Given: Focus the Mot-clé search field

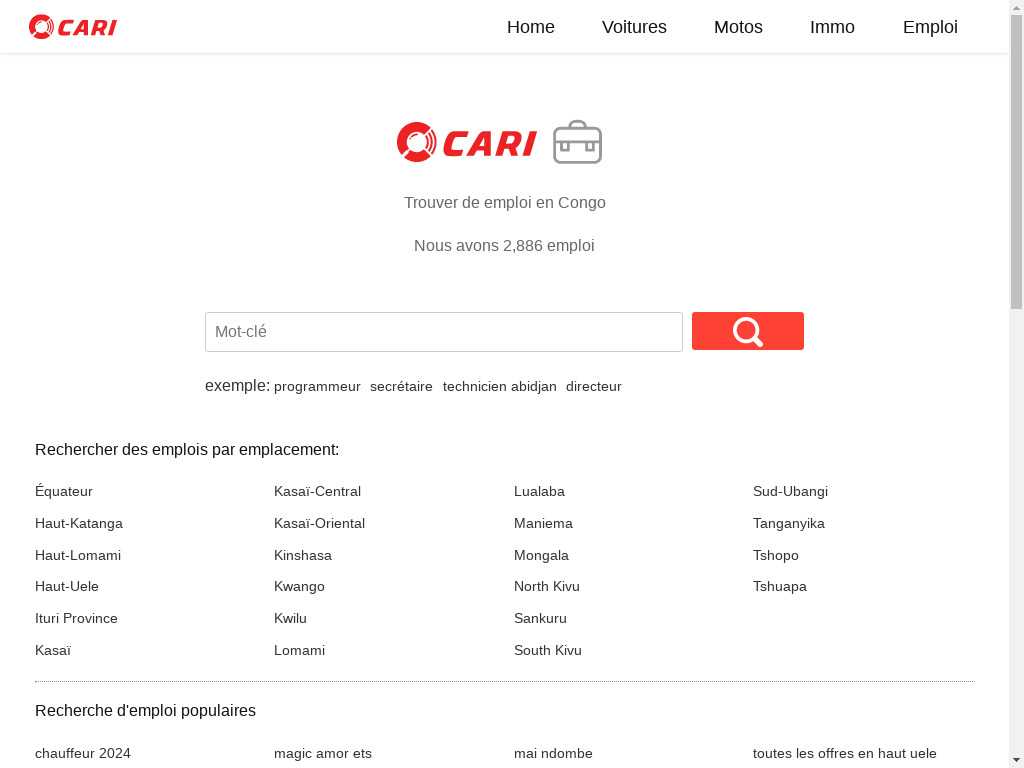Looking at the screenshot, I should pyautogui.click(x=443, y=332).
